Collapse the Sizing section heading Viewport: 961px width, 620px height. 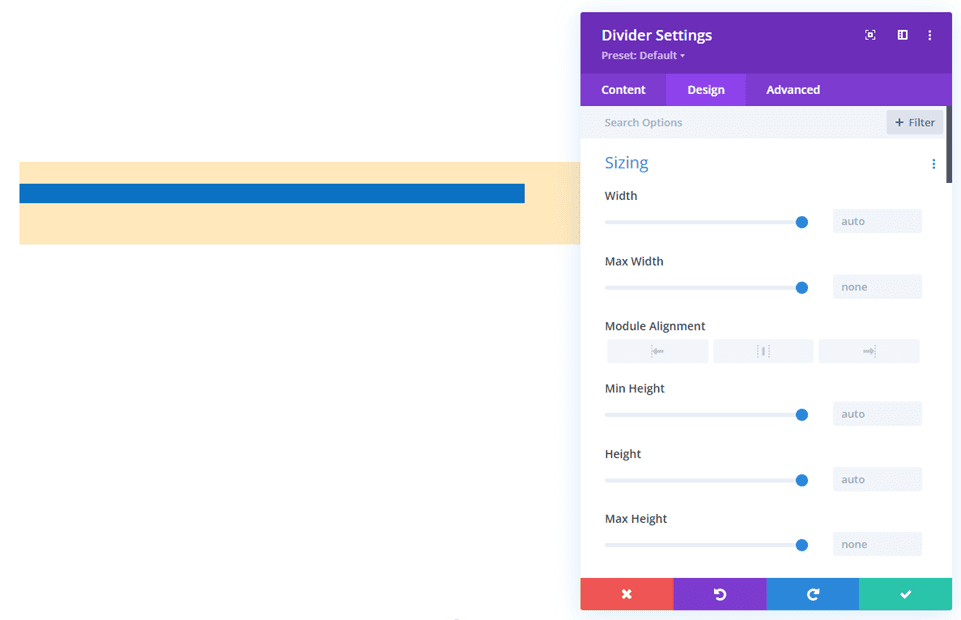click(626, 162)
